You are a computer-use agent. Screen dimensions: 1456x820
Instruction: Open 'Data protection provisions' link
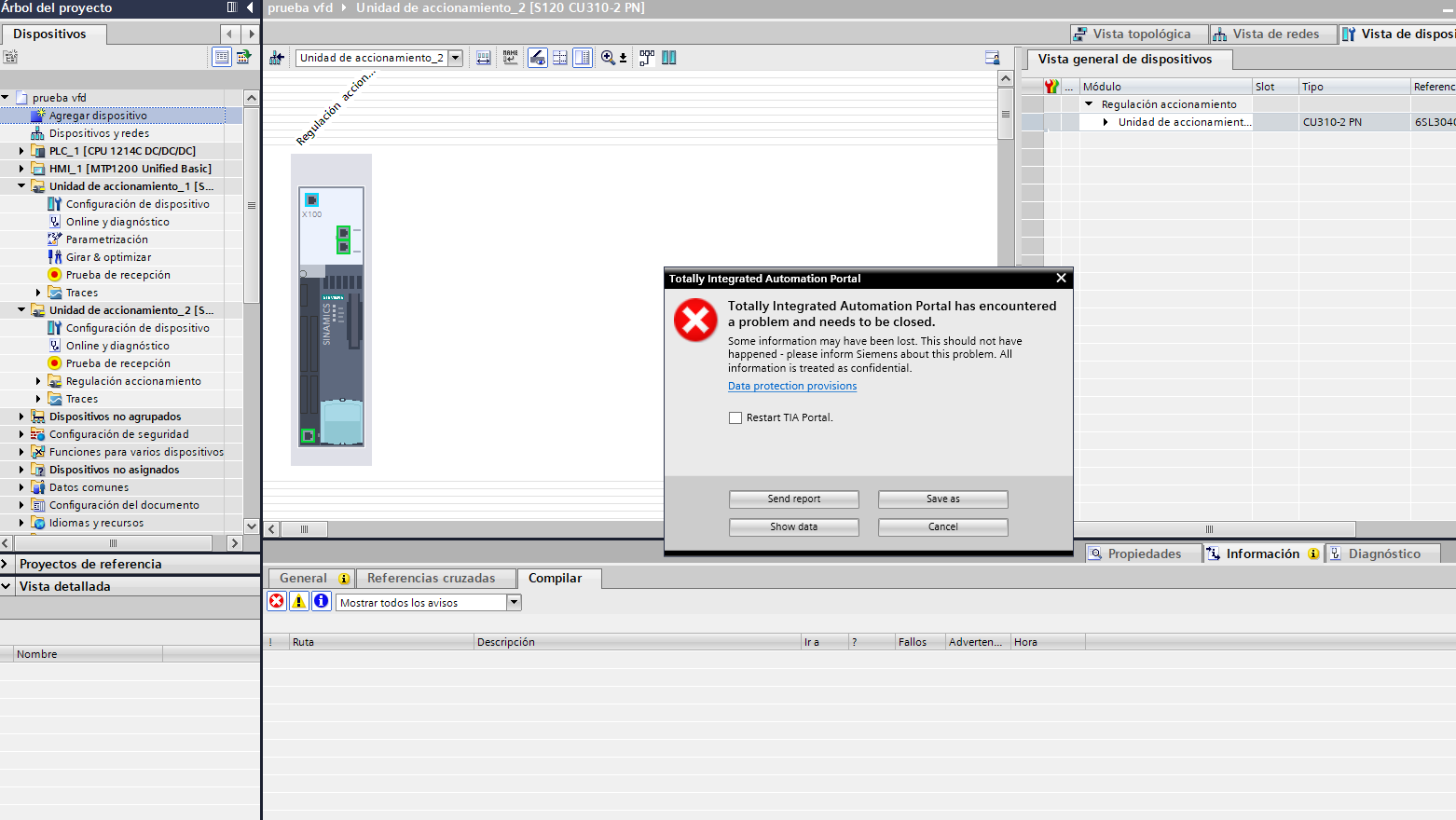coord(791,386)
